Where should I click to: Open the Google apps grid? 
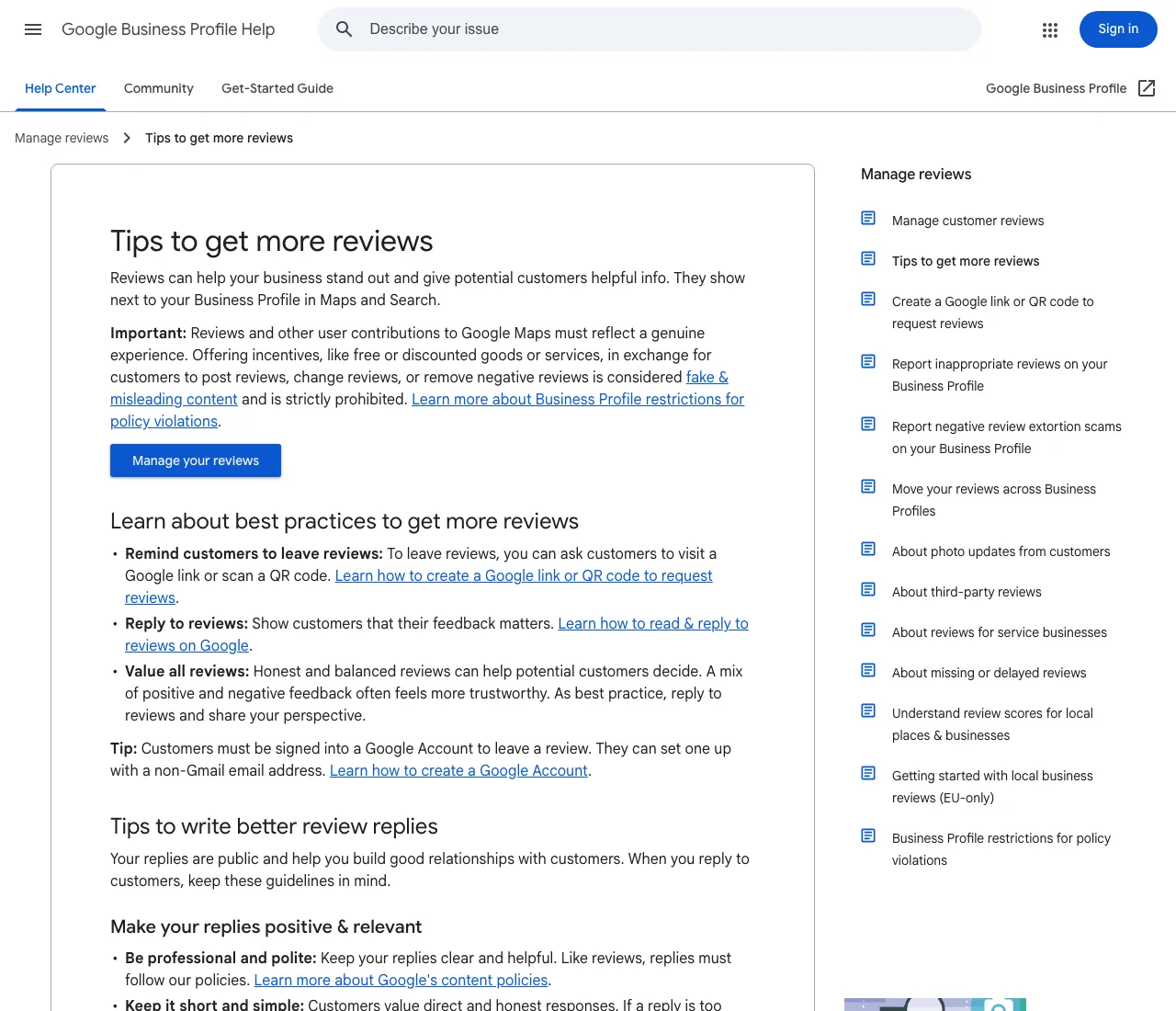[x=1050, y=29]
